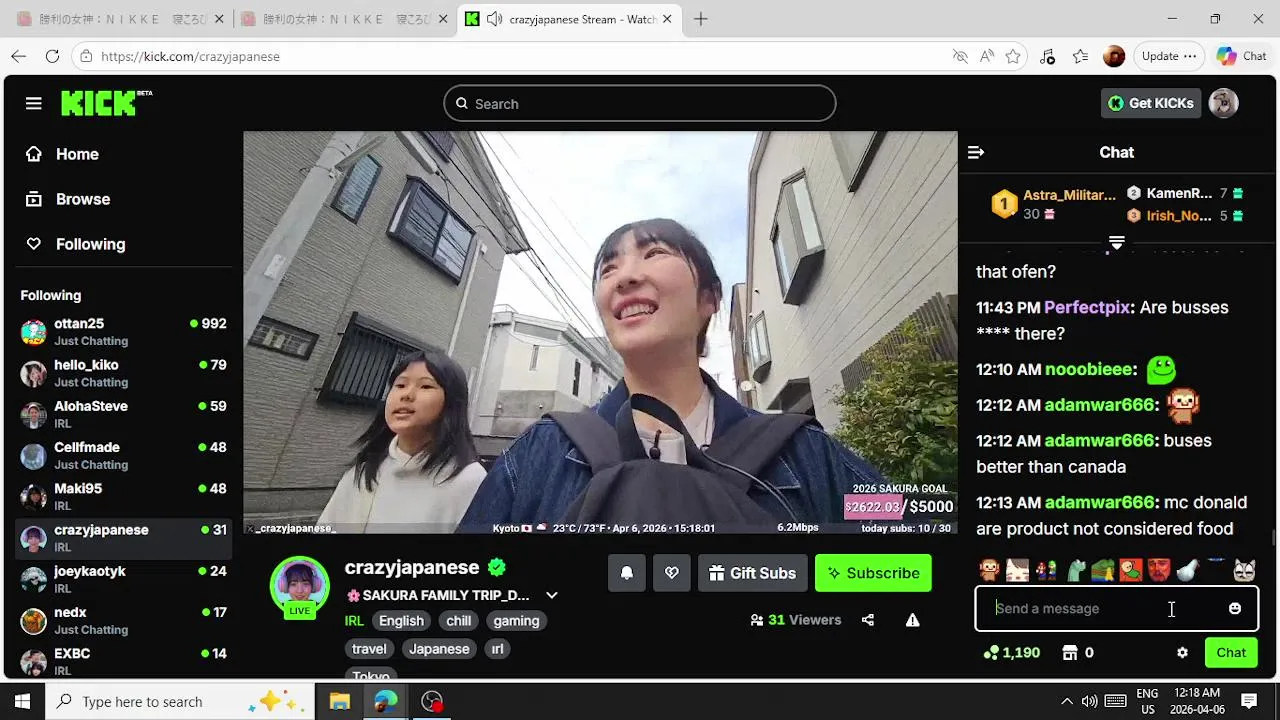Select the crazyjapanese Stream browser tab
Image resolution: width=1280 pixels, height=720 pixels.
coord(570,19)
